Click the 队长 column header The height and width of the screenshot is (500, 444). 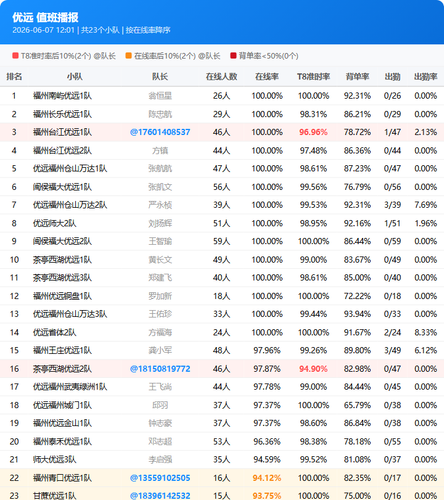tap(160, 77)
